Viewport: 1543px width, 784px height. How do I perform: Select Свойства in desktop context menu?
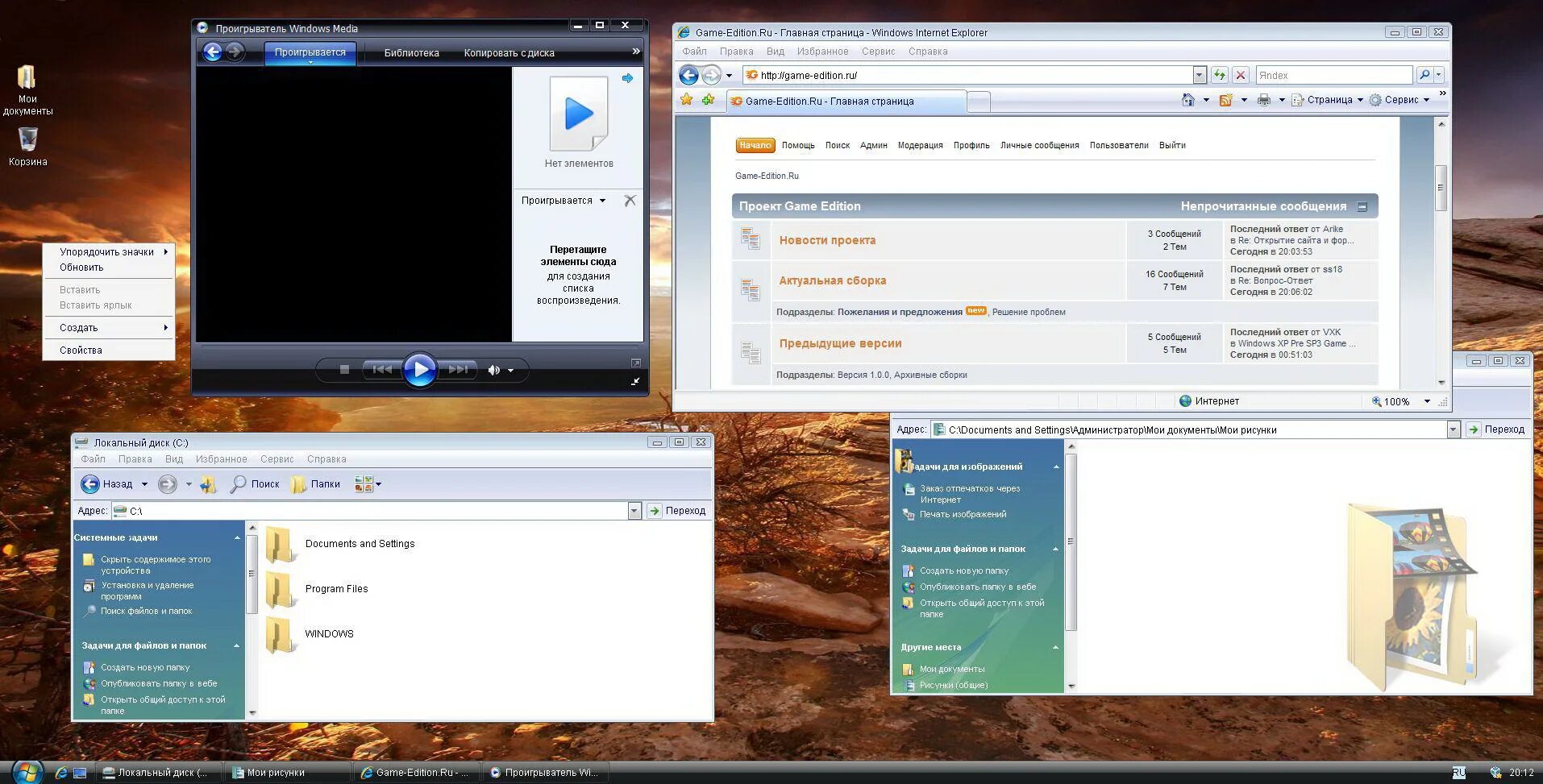coord(109,351)
